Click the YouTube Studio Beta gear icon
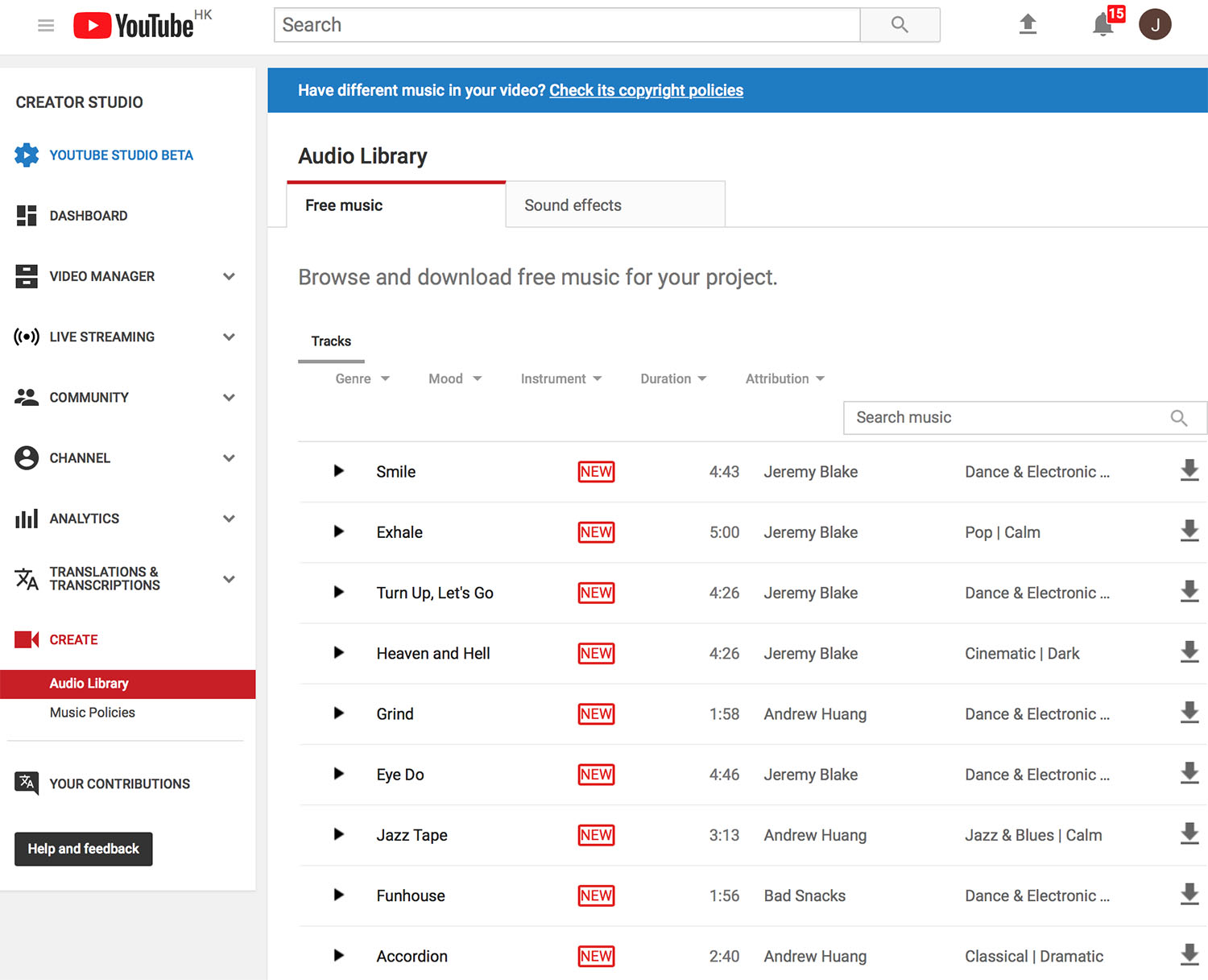This screenshot has width=1208, height=980. pyautogui.click(x=27, y=155)
